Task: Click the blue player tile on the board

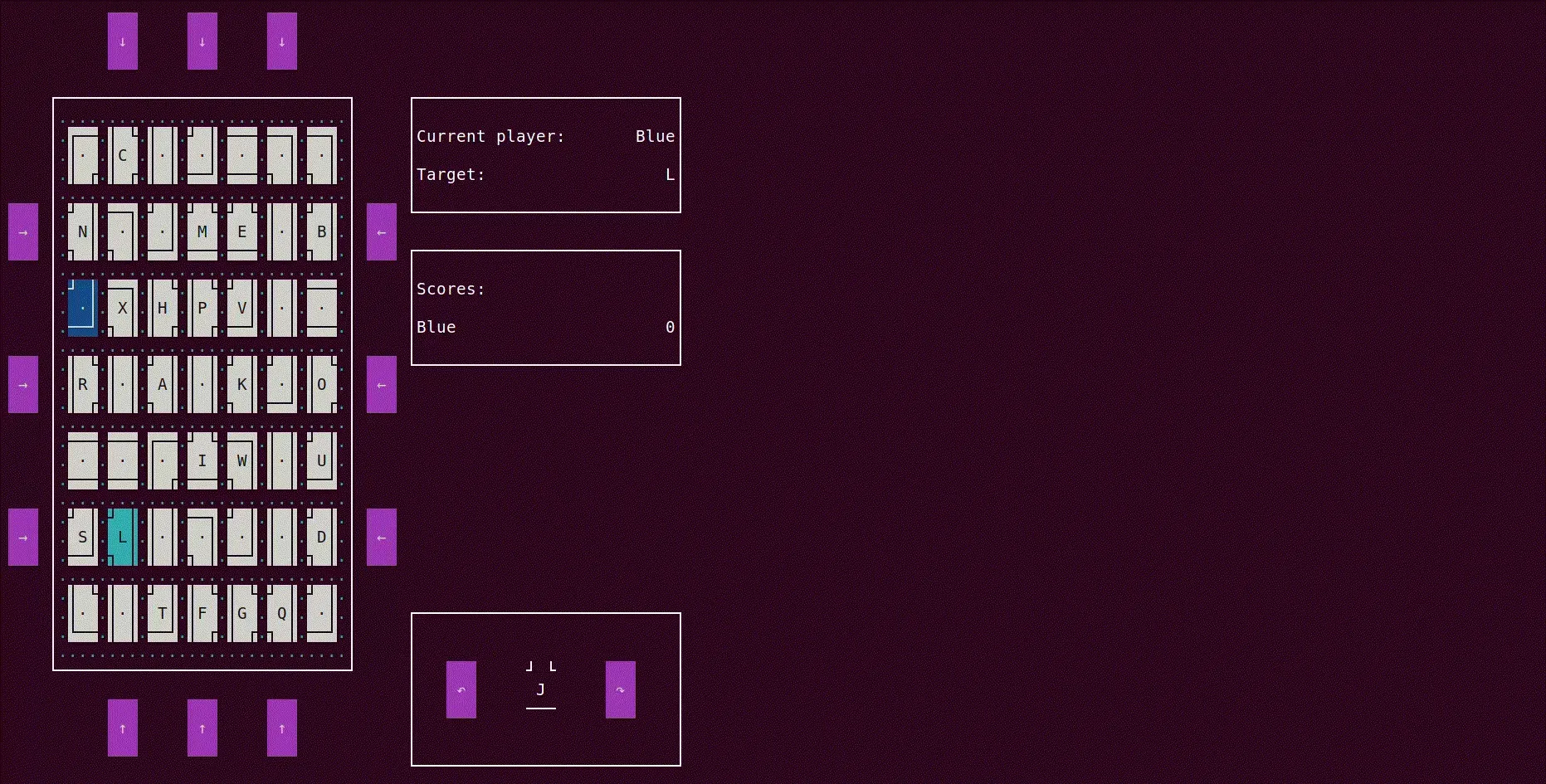Action: [83, 309]
